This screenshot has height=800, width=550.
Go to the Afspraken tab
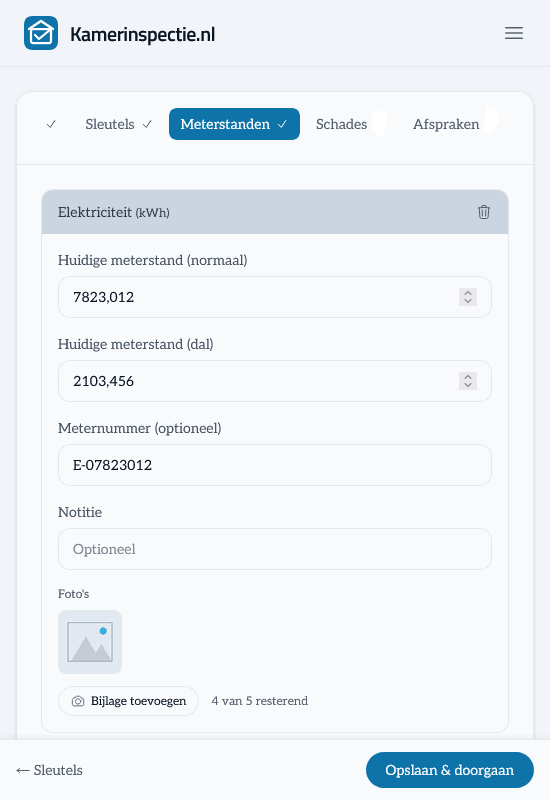click(x=446, y=124)
